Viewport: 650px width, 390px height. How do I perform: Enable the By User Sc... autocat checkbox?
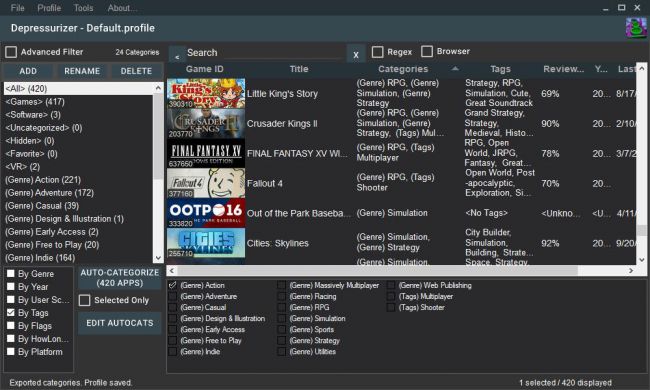pos(11,299)
